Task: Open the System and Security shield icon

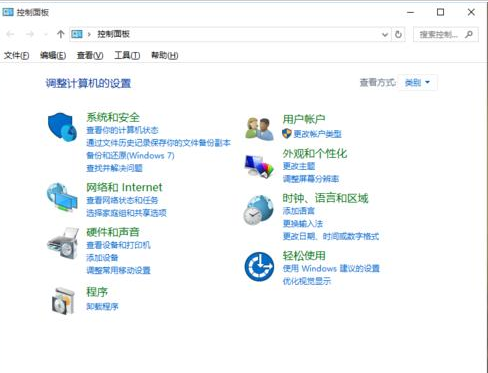Action: coord(62,127)
